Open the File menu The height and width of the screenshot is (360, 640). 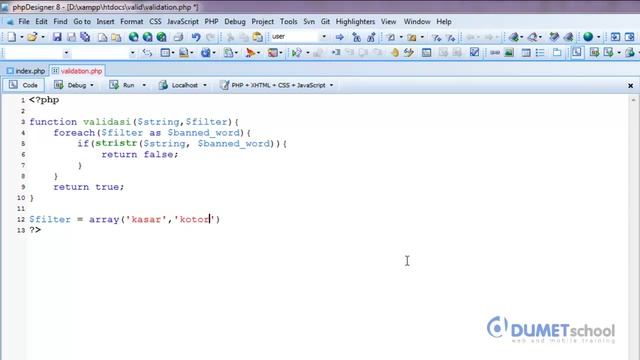click(x=24, y=22)
